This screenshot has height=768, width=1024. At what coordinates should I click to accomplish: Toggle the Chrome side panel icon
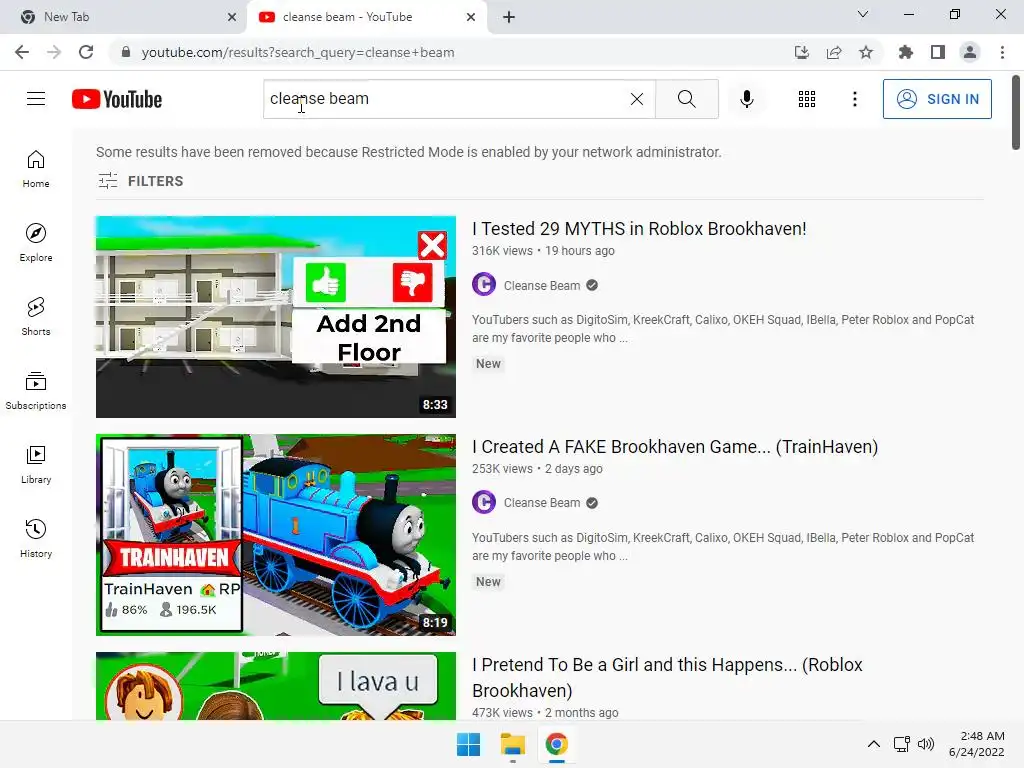point(938,52)
